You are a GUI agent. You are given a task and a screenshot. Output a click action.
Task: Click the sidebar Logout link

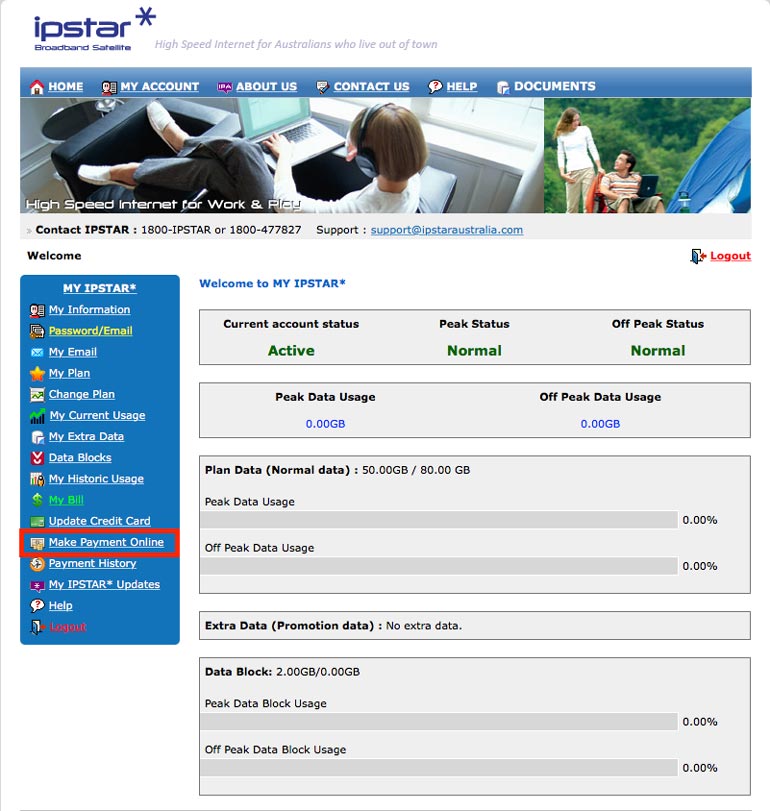68,627
